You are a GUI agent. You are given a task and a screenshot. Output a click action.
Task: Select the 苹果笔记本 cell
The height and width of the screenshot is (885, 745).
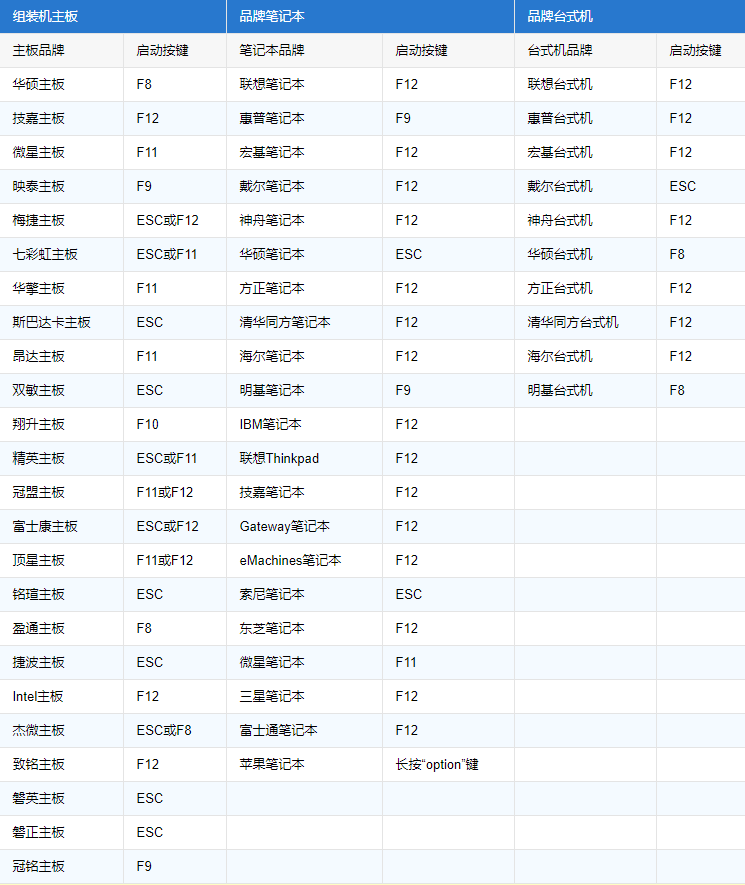(272, 764)
